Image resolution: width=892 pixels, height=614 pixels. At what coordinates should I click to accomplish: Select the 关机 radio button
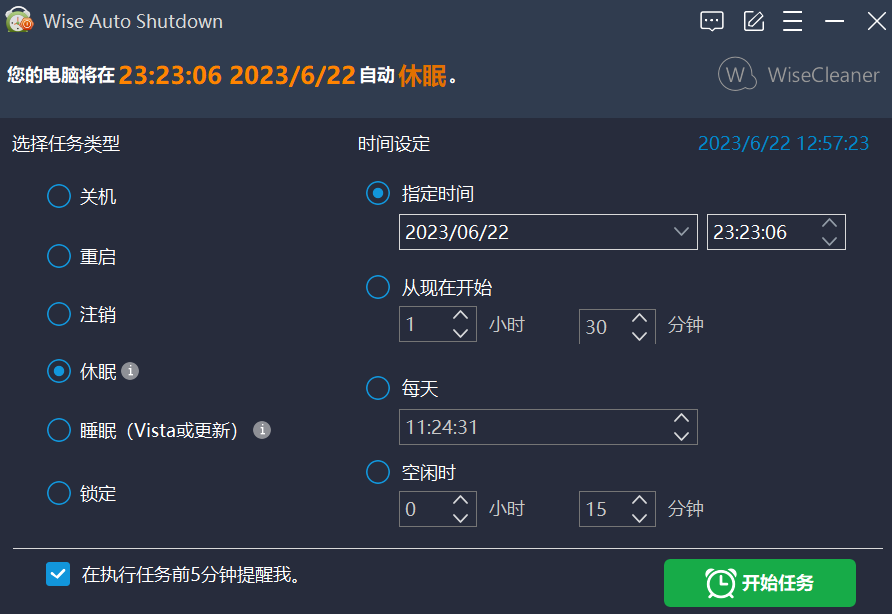[59, 196]
